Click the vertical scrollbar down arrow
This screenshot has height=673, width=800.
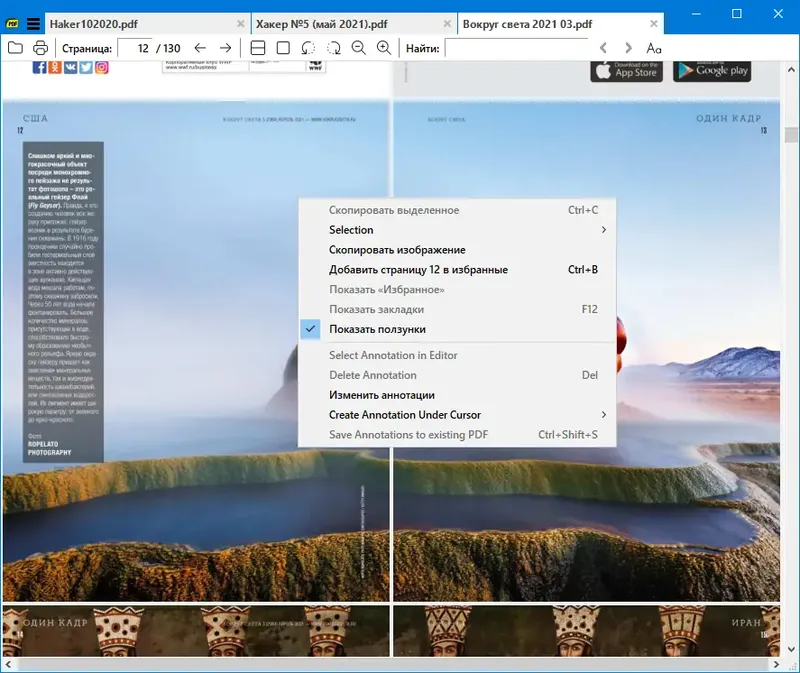tap(791, 650)
